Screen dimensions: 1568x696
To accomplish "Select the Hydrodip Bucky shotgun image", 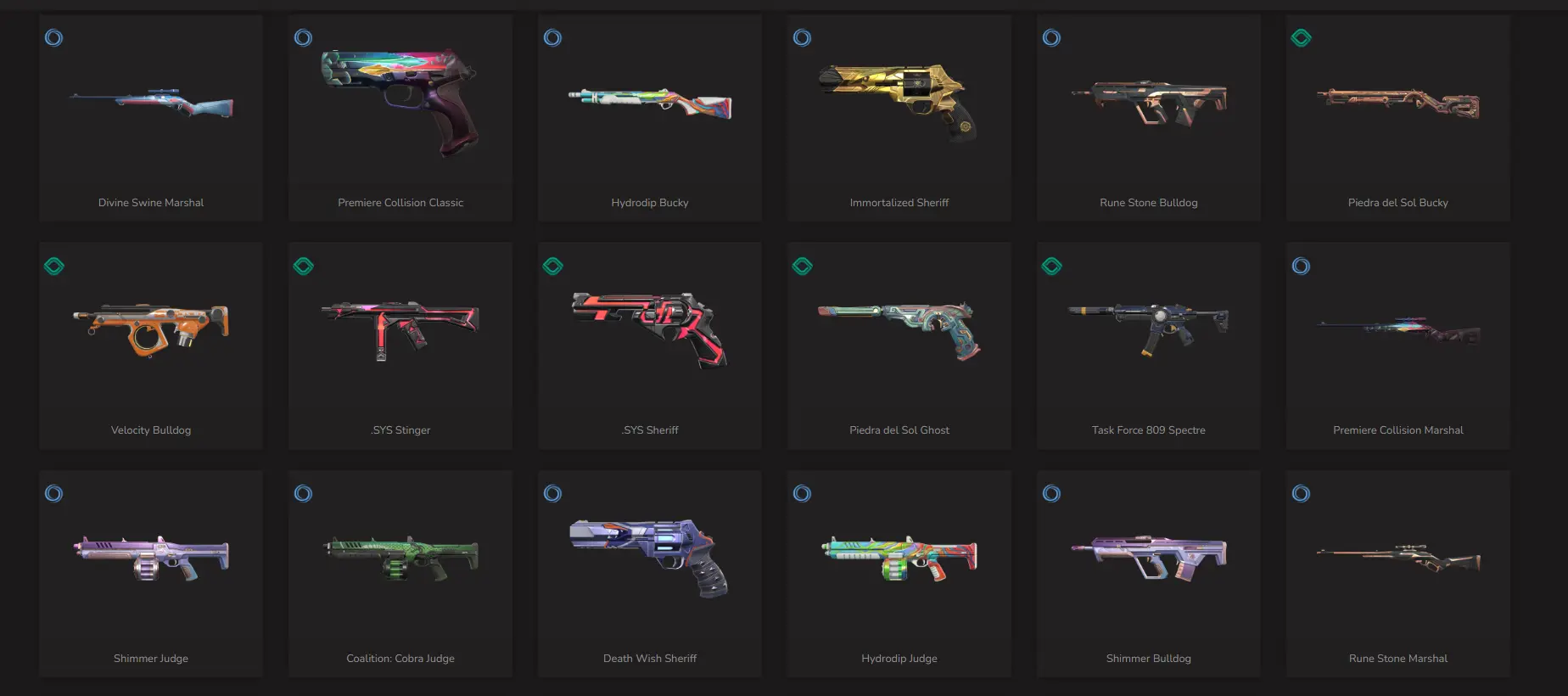I will pos(650,103).
